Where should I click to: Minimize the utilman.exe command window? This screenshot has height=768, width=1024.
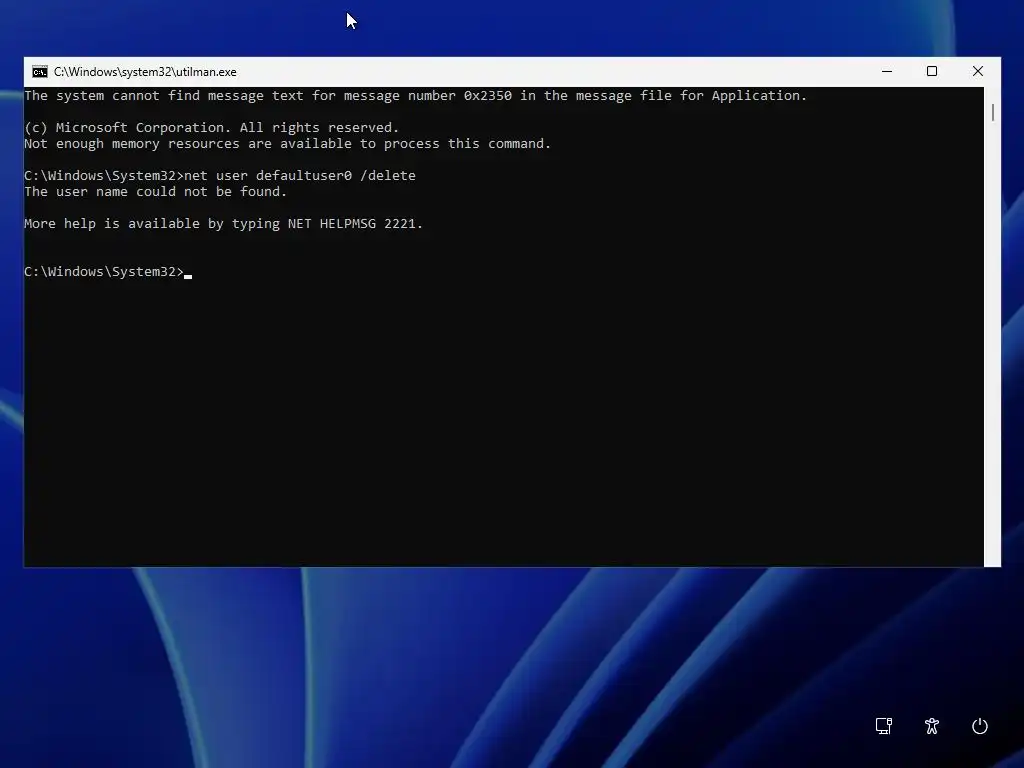[887, 71]
